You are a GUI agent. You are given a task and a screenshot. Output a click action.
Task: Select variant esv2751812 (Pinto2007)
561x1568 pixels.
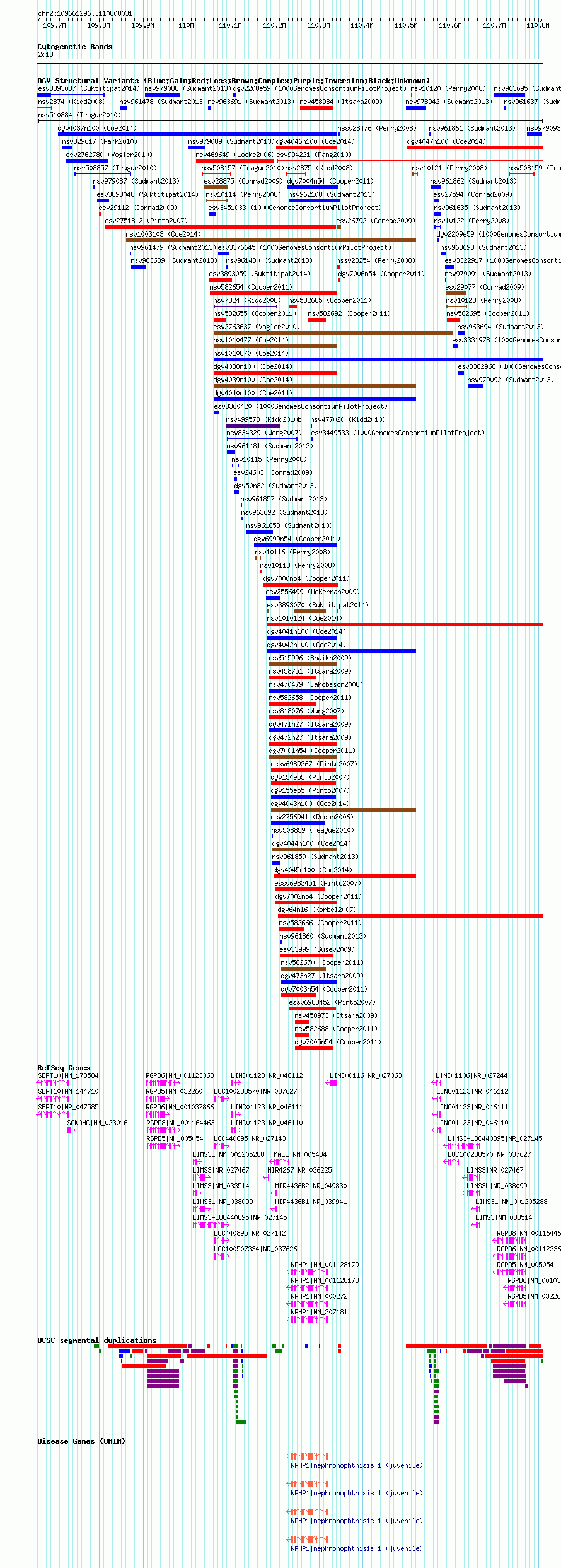click(x=146, y=221)
